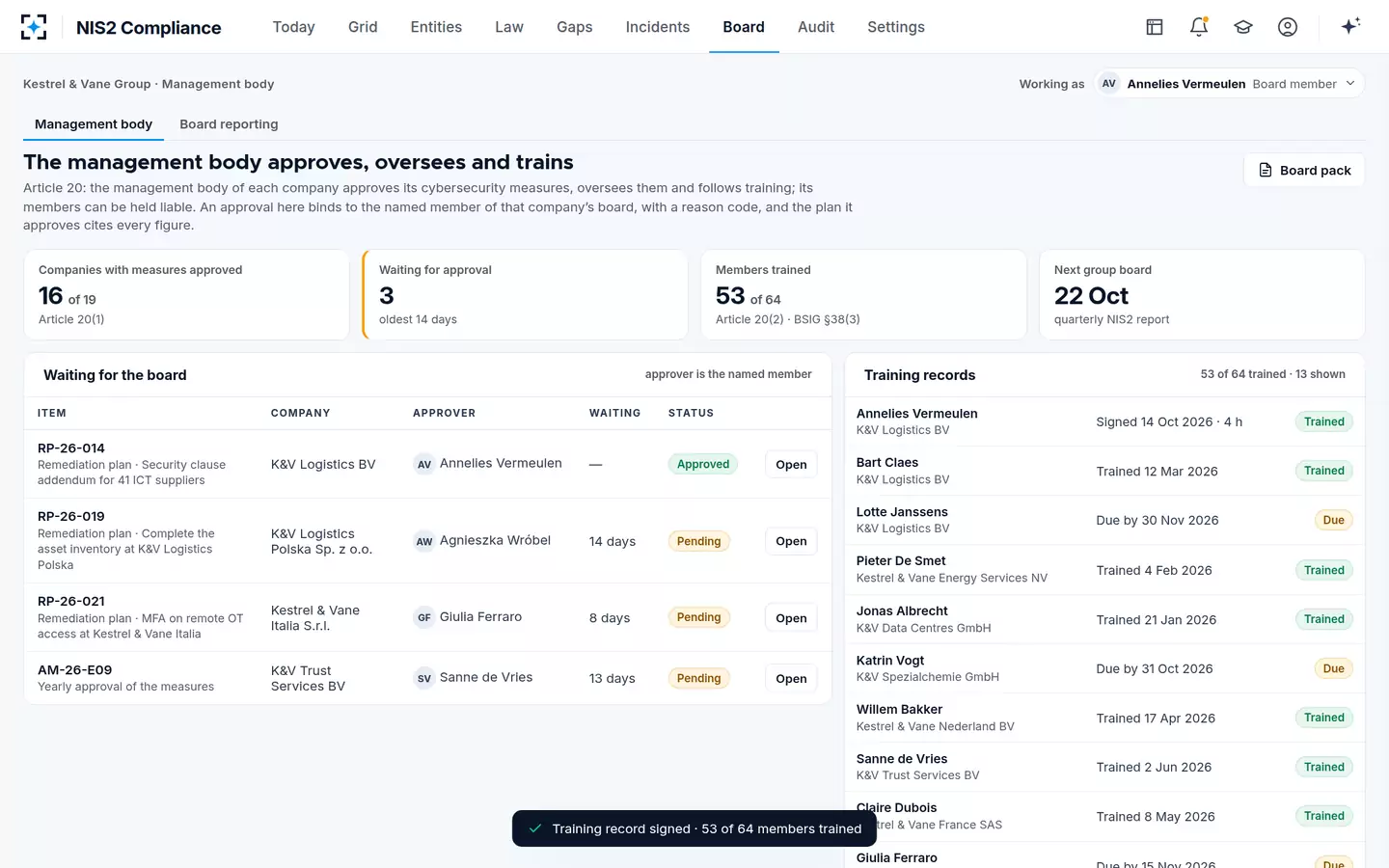Open the notifications bell

click(1199, 27)
